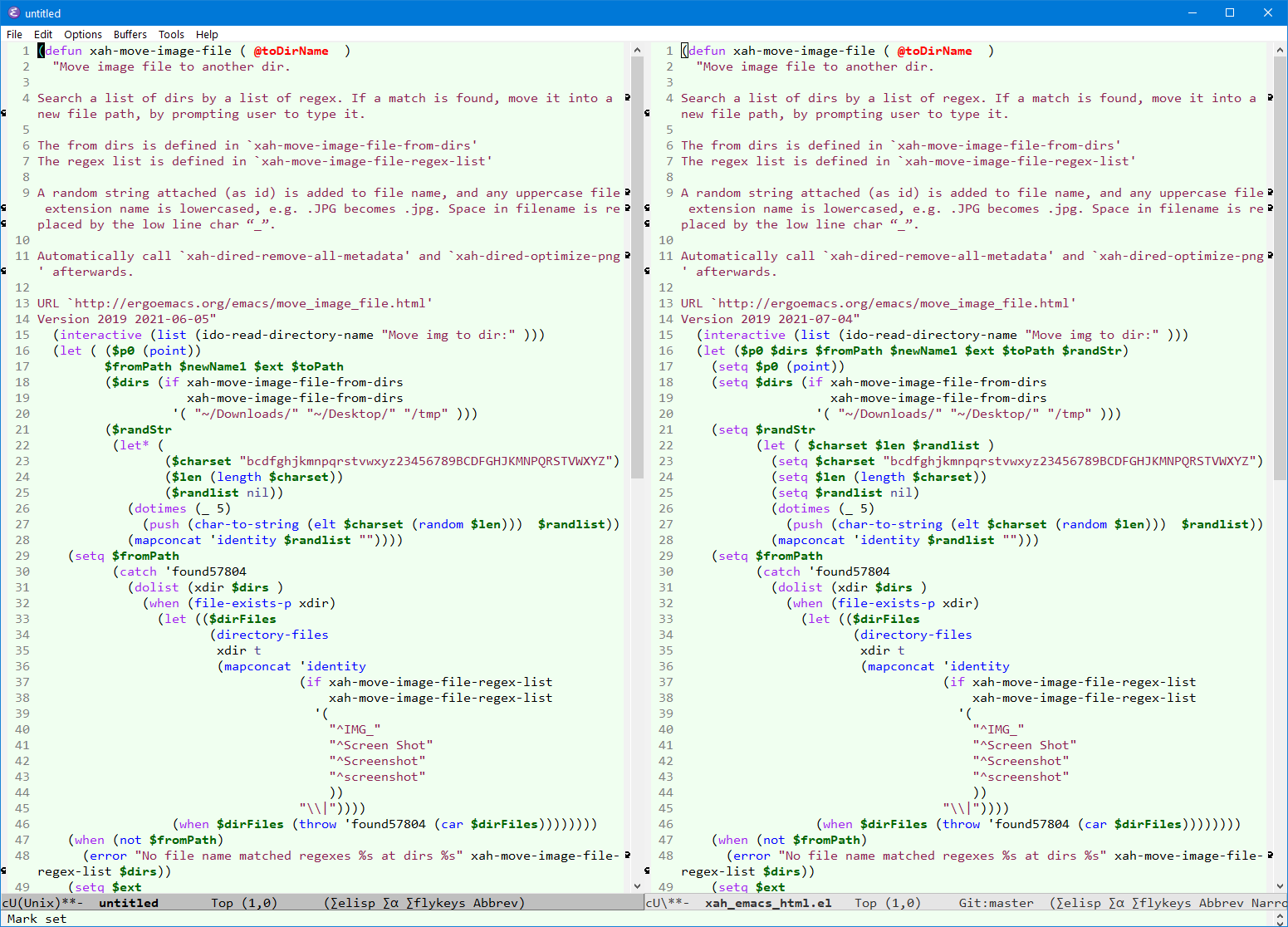Select the xah_emacs_html.el buffer name
This screenshot has height=927, width=1288.
[x=768, y=903]
